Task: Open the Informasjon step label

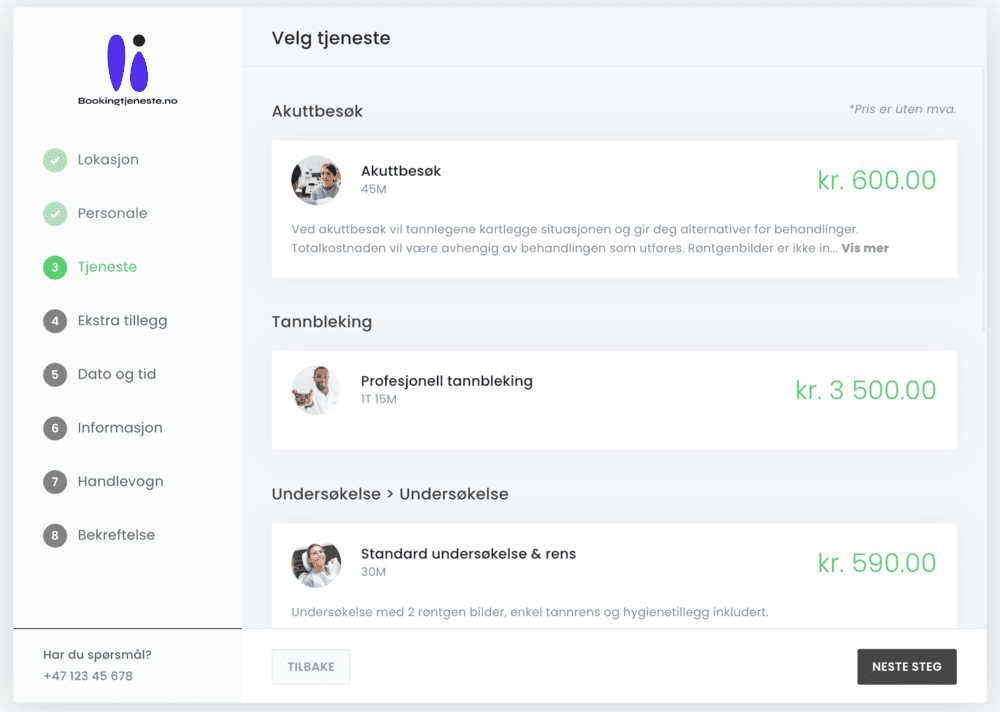Action: (120, 427)
